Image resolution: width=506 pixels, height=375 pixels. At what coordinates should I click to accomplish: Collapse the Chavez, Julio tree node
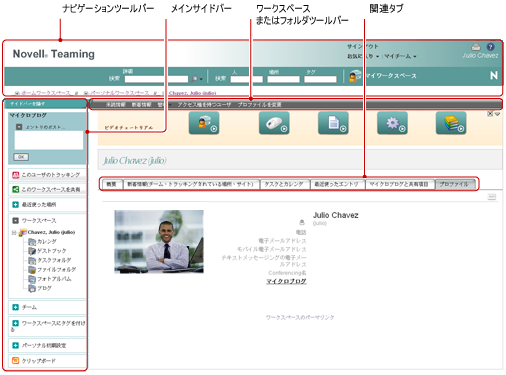point(14,232)
